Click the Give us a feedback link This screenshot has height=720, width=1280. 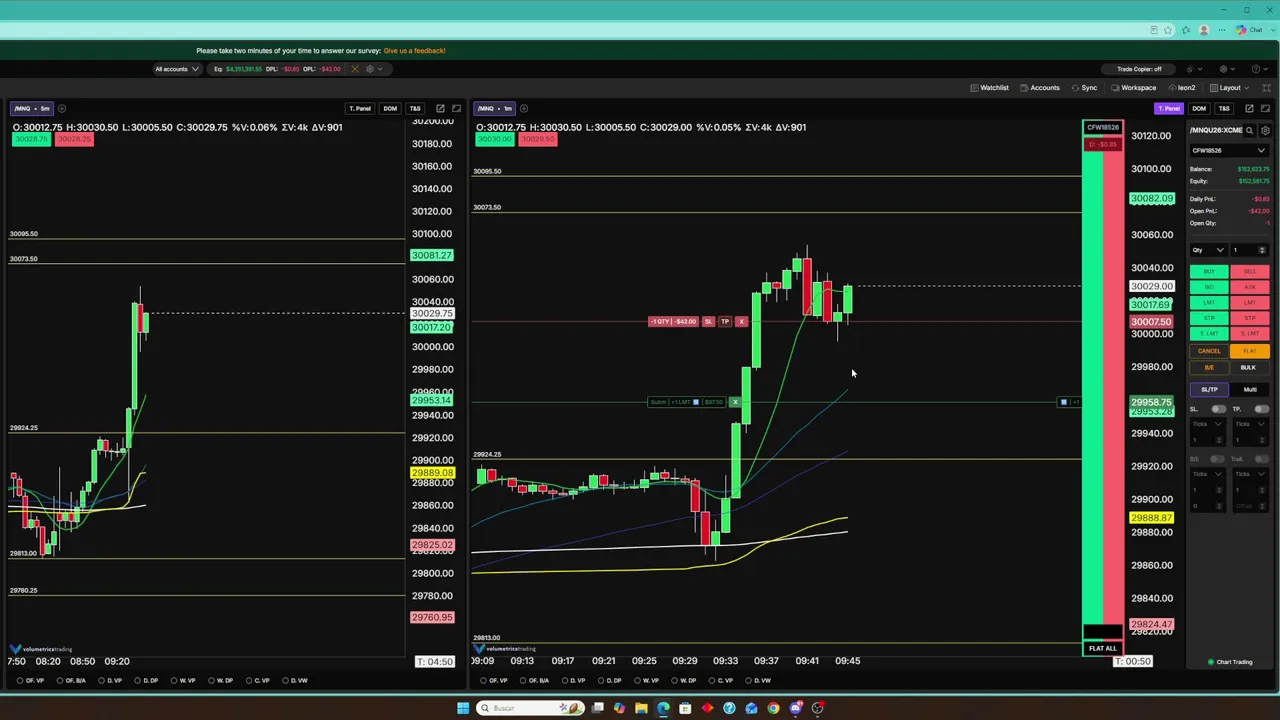414,50
